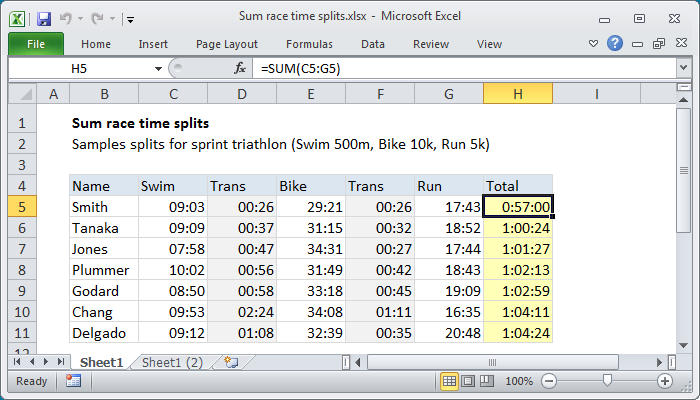The height and width of the screenshot is (400, 700).
Task: Open the Name Box dropdown
Action: 157,68
